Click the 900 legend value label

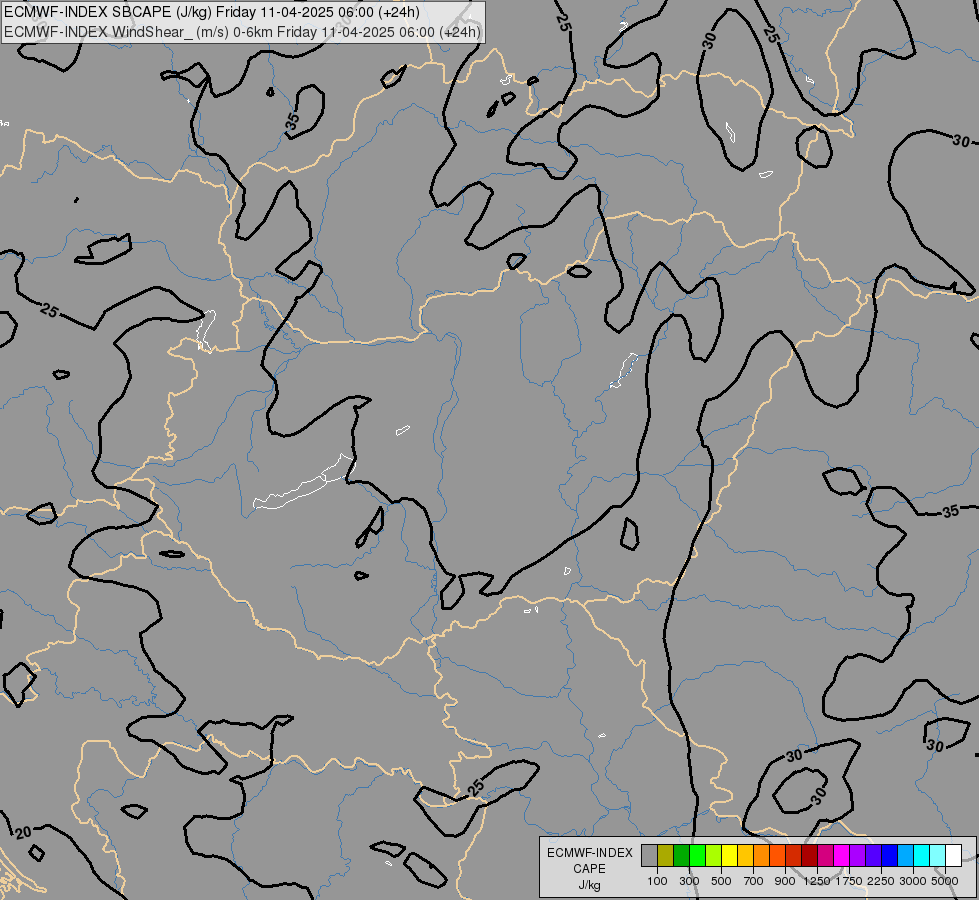click(x=785, y=881)
